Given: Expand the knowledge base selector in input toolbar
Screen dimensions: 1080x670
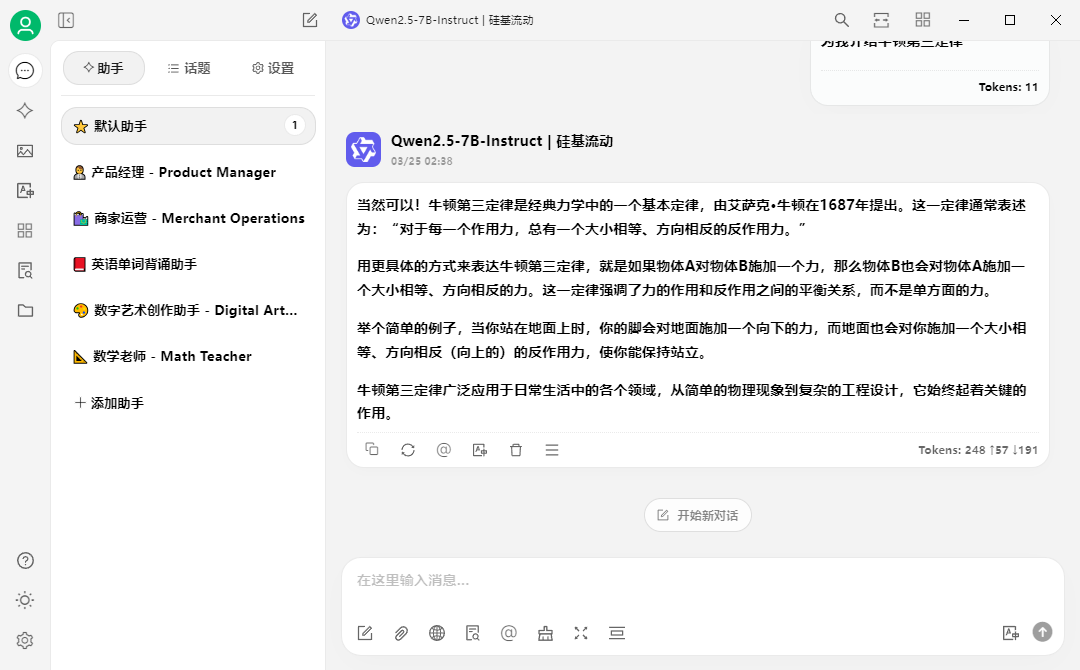Looking at the screenshot, I should [x=473, y=633].
